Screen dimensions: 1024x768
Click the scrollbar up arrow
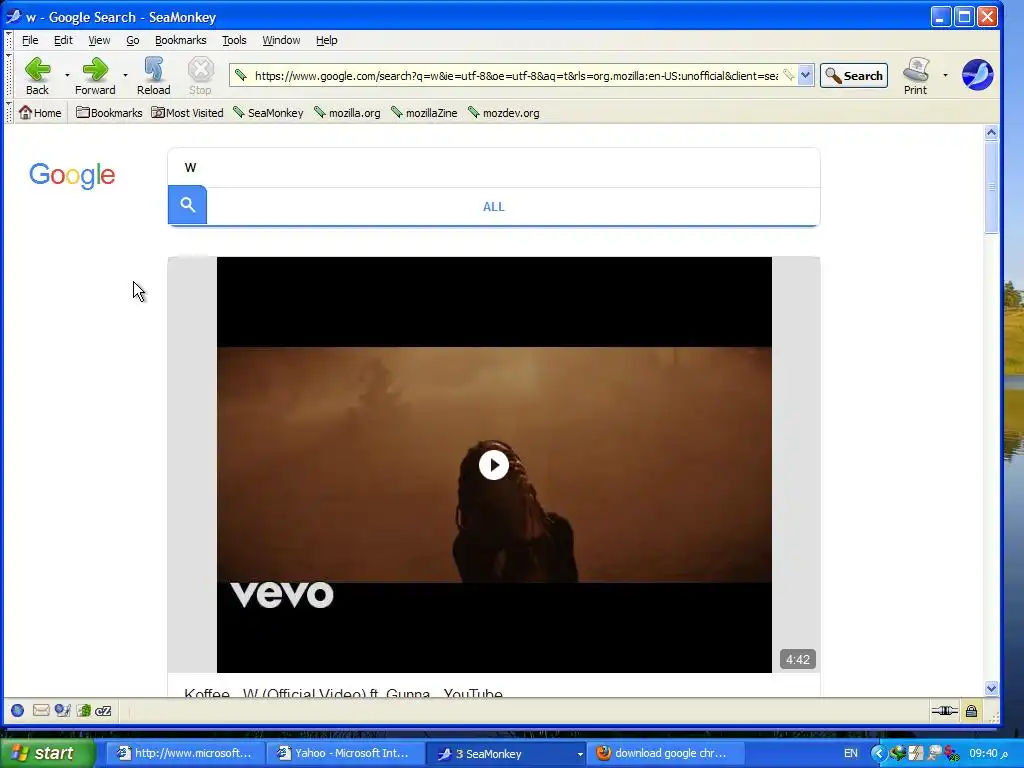(x=991, y=133)
